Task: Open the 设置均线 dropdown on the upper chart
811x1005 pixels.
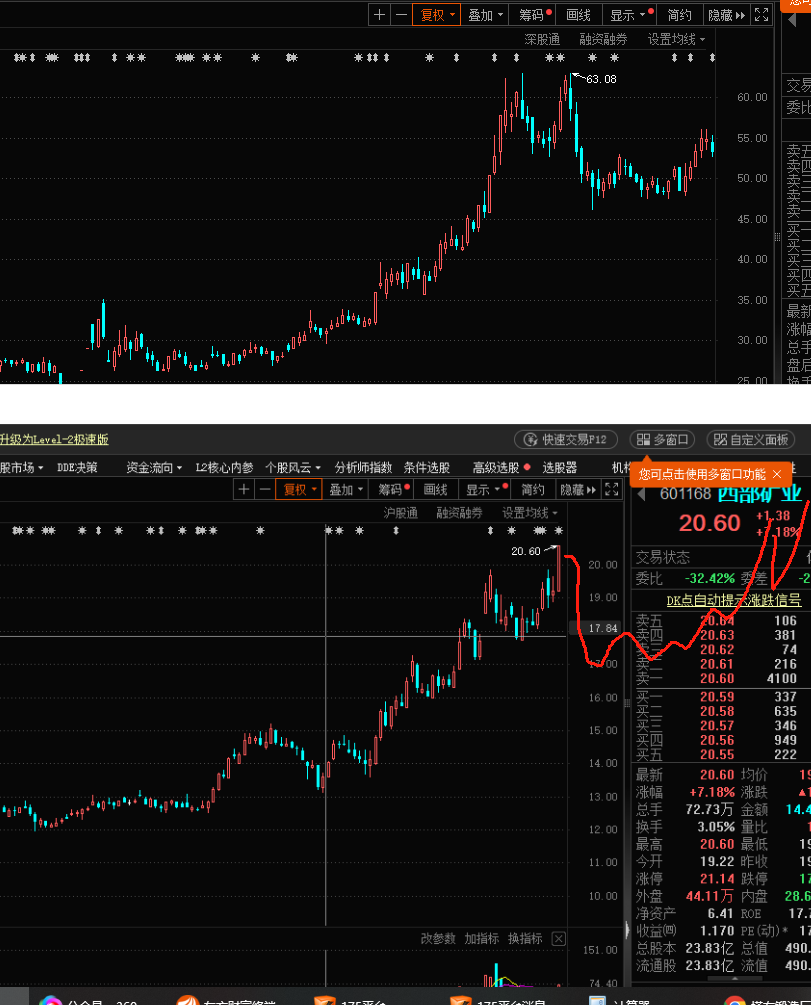Action: coord(676,39)
